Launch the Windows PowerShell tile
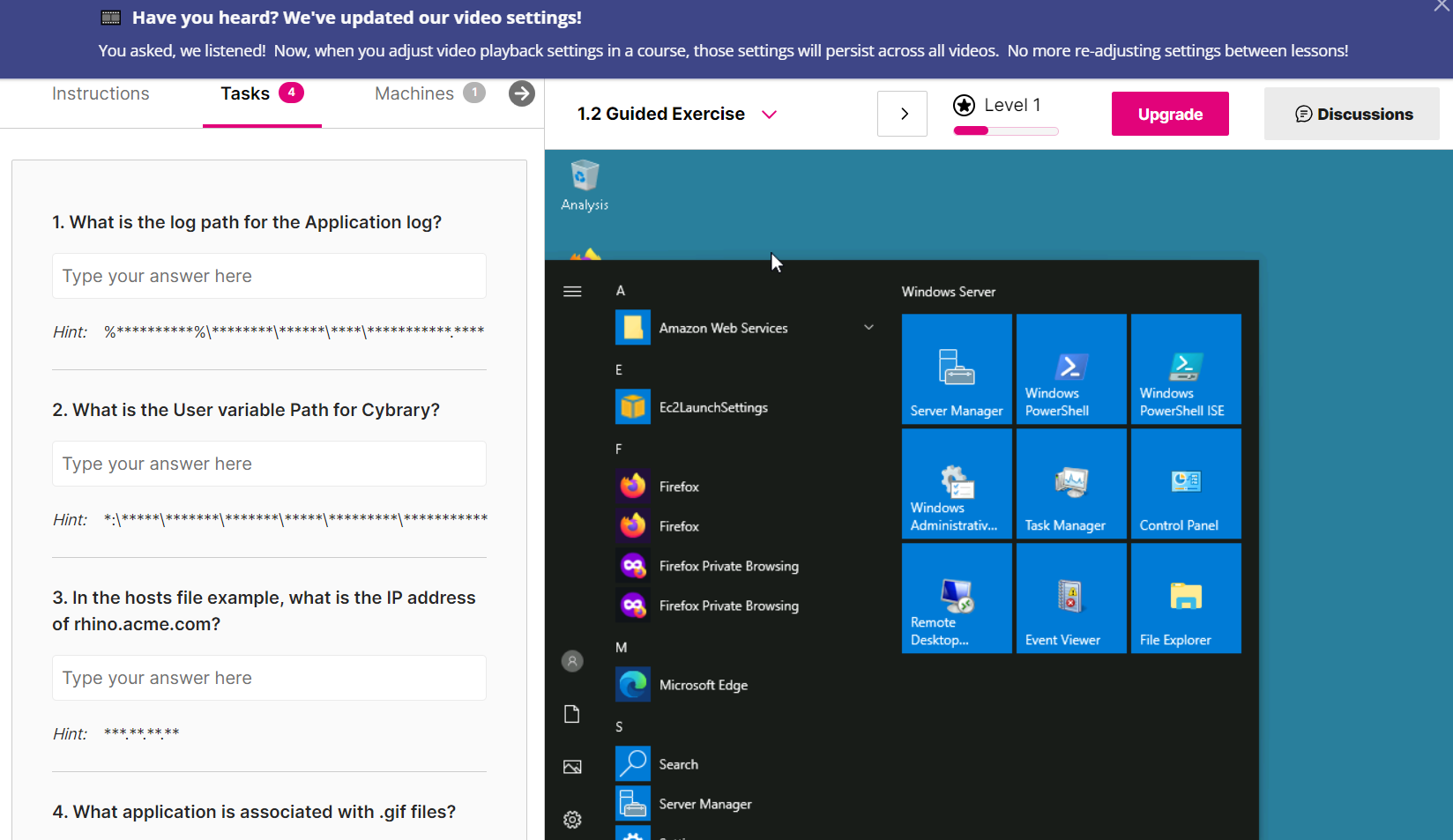The image size is (1453, 840). point(1071,369)
